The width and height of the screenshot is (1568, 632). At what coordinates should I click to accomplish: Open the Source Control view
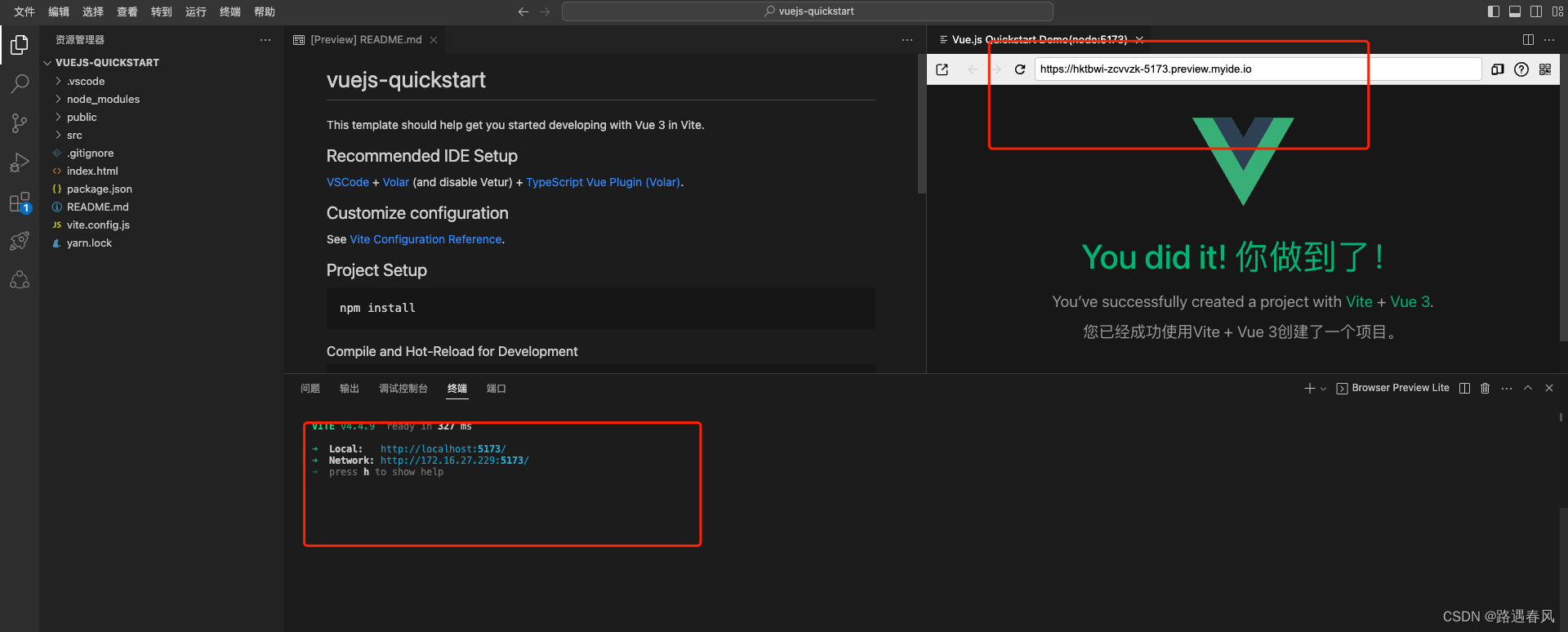click(x=20, y=122)
